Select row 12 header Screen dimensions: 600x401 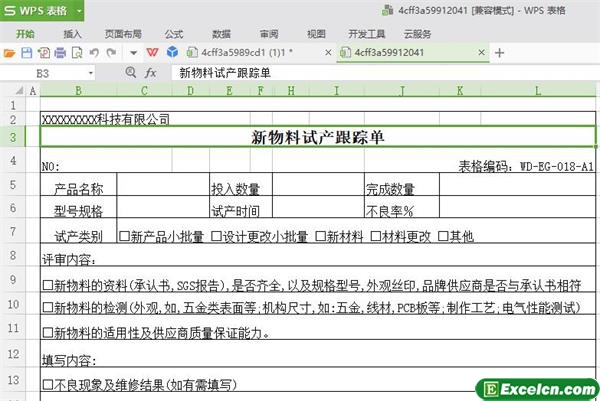tap(13, 354)
